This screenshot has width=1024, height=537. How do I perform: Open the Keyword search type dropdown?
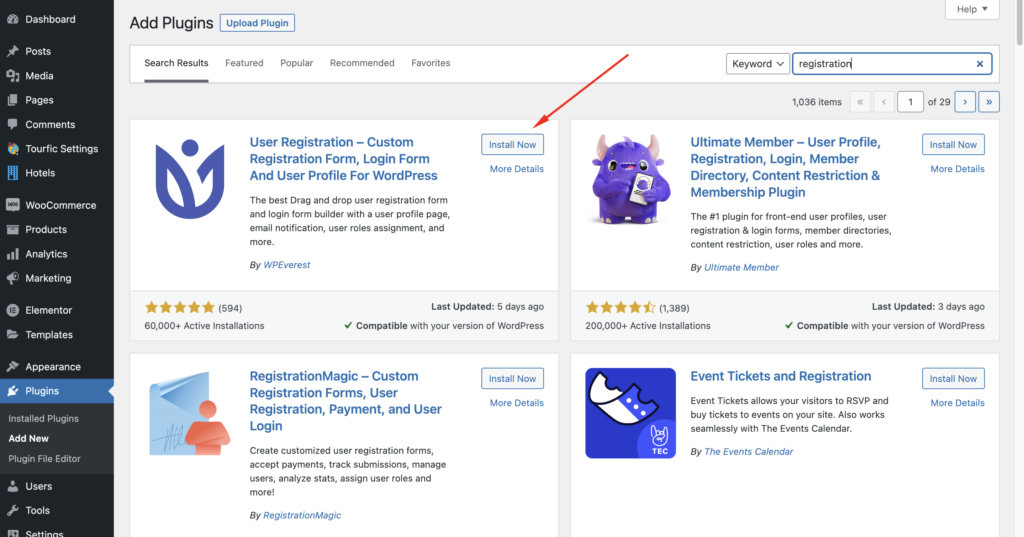pos(758,64)
